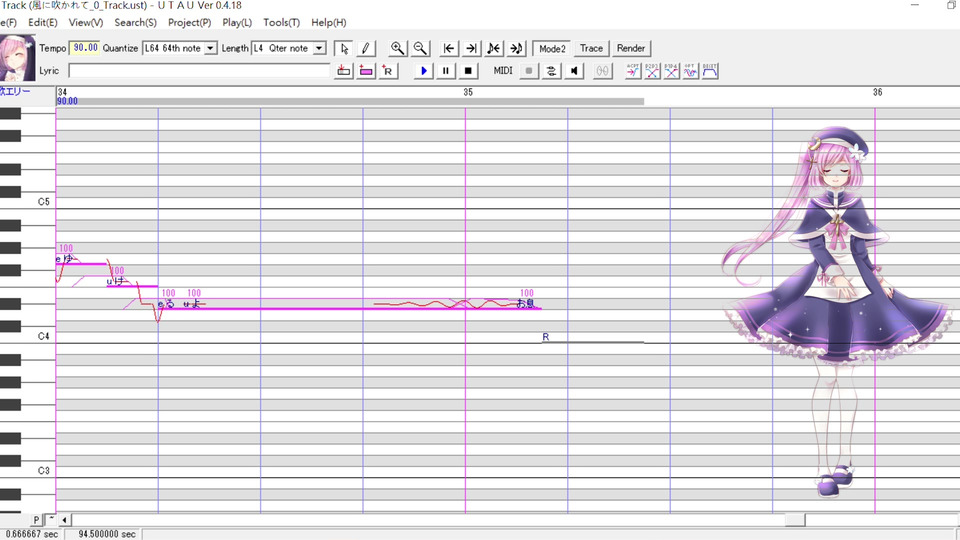Open the Quantize dropdown
This screenshot has height=540, width=960.
210,48
